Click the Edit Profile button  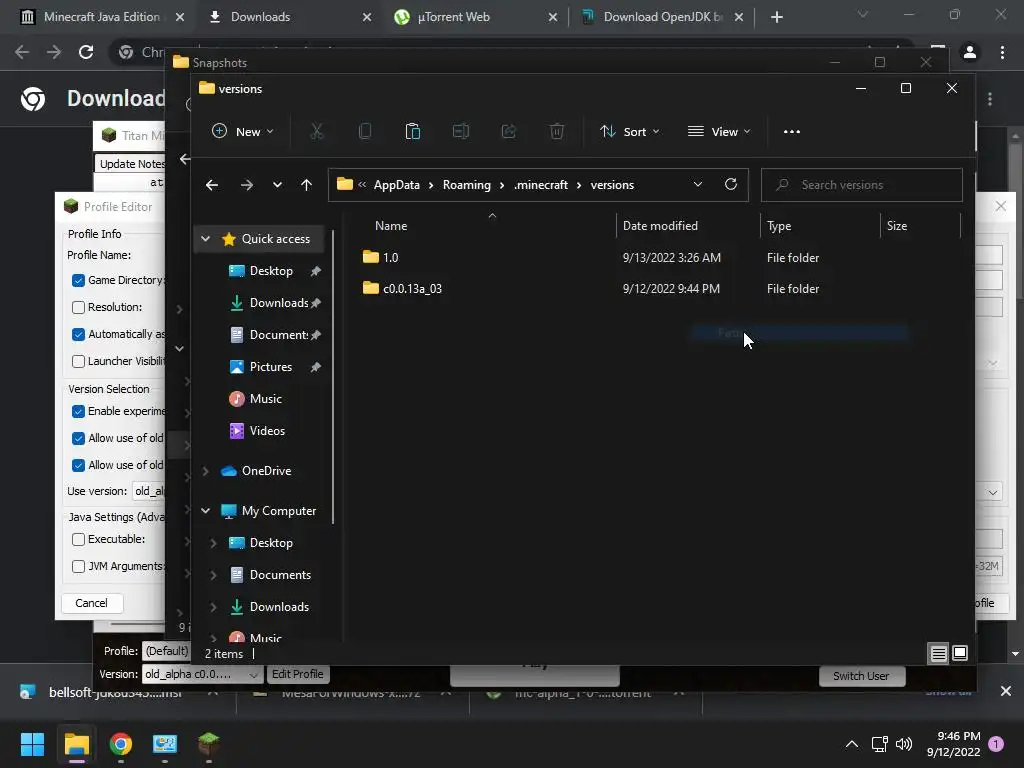(298, 674)
